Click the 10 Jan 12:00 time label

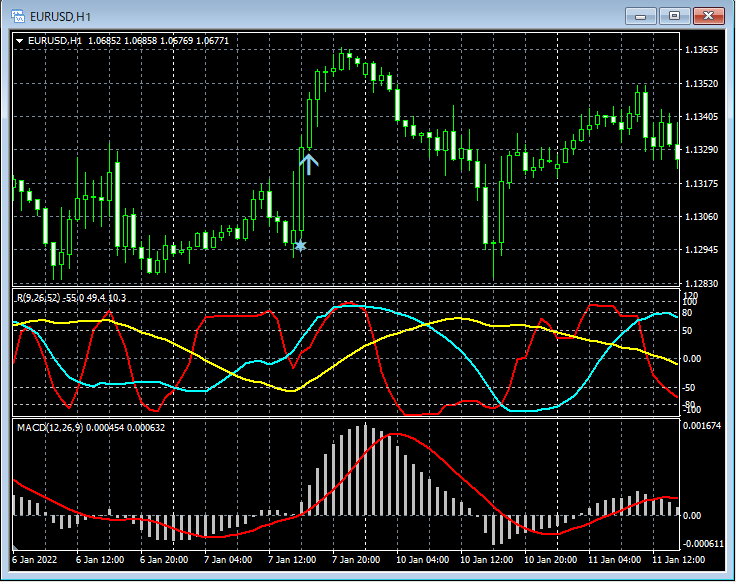pyautogui.click(x=489, y=559)
